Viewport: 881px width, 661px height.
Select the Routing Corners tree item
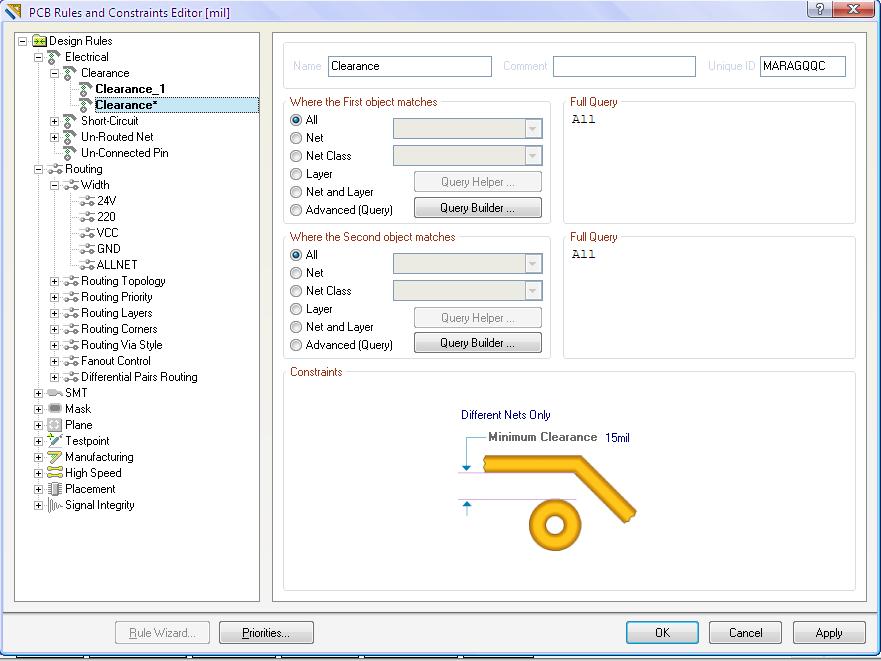click(x=119, y=329)
